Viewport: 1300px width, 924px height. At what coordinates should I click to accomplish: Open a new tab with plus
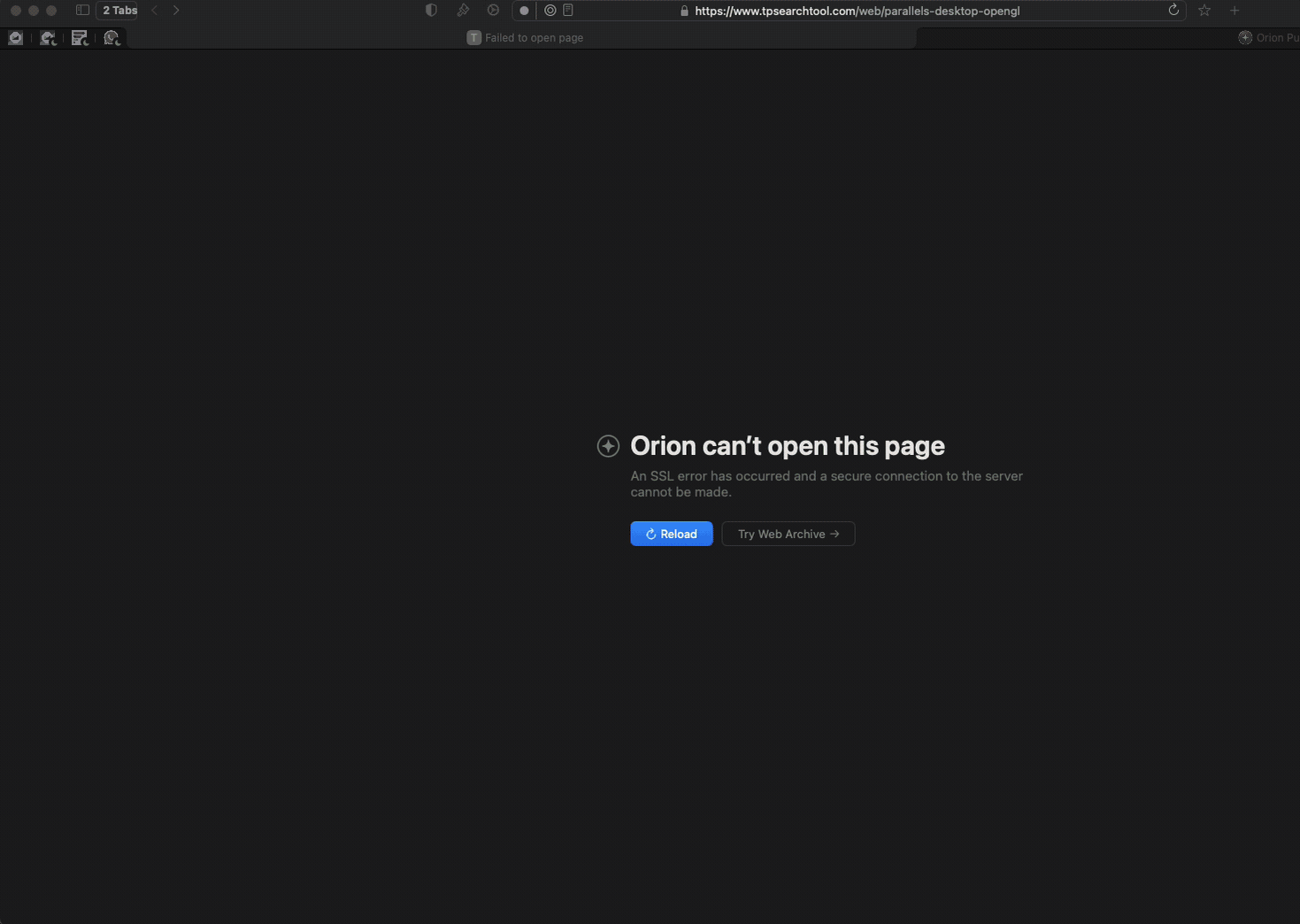(1235, 11)
